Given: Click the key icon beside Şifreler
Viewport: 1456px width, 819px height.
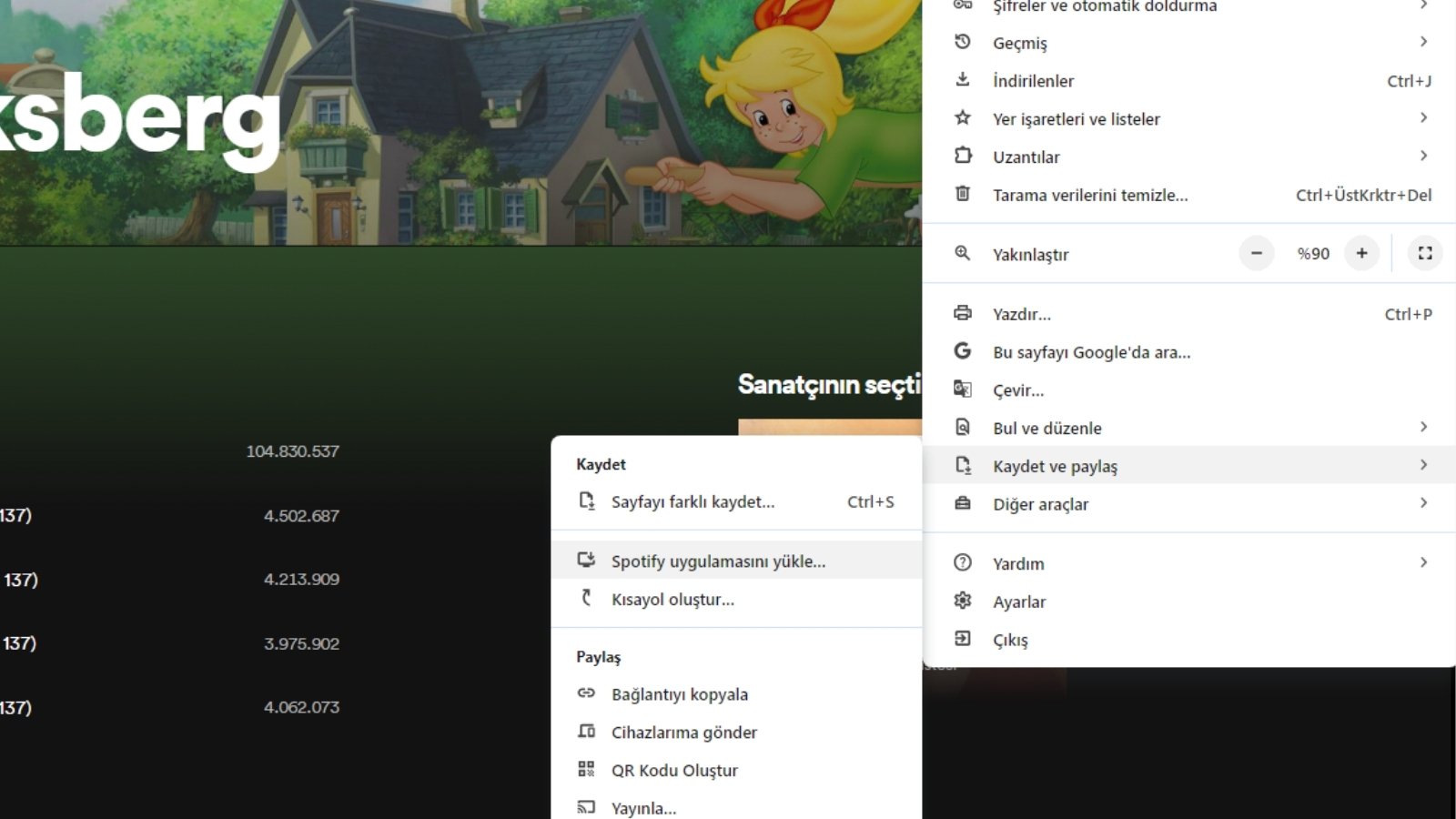Looking at the screenshot, I should [962, 5].
